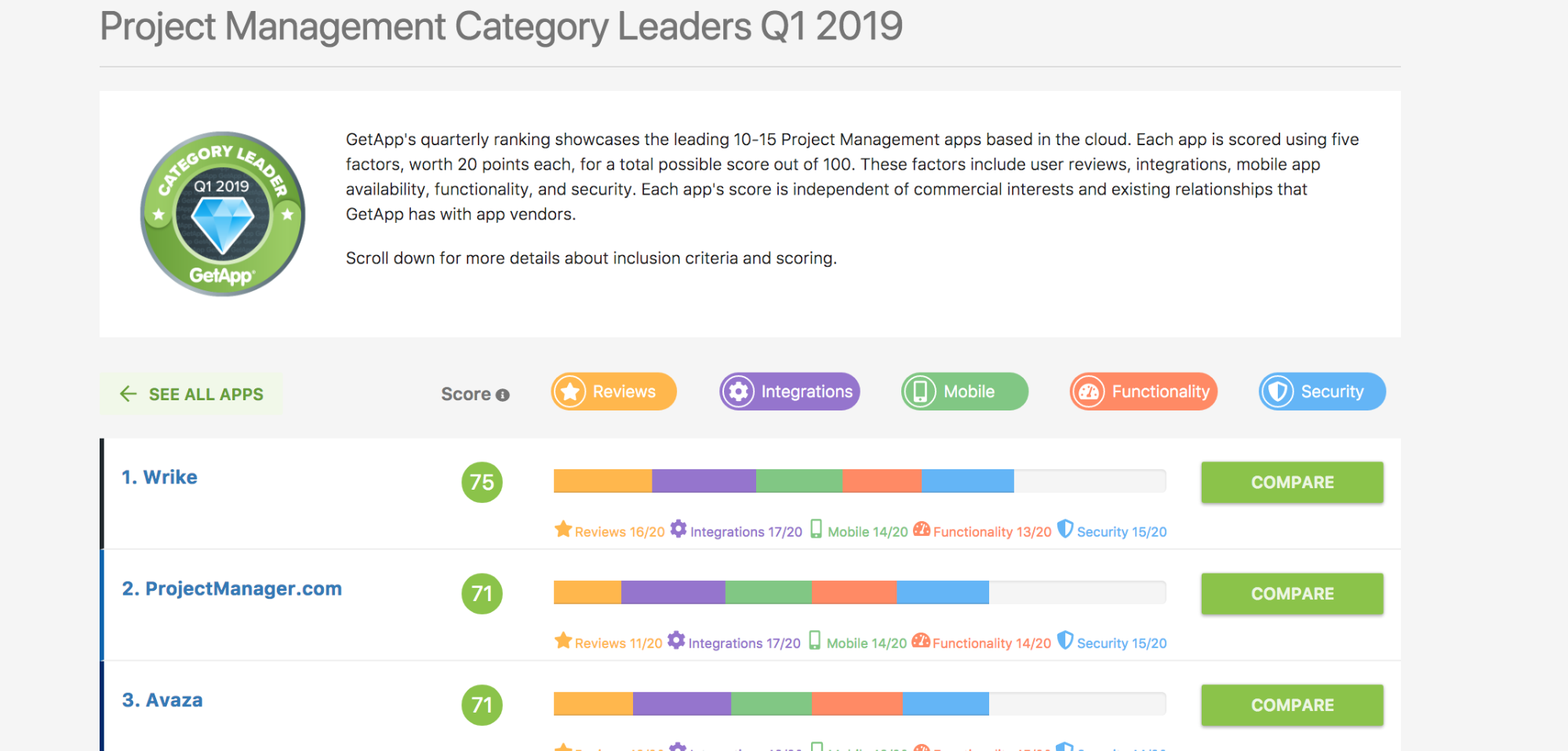Click Wrike's Integrations gear icon
The image size is (1568, 751).
[x=678, y=529]
